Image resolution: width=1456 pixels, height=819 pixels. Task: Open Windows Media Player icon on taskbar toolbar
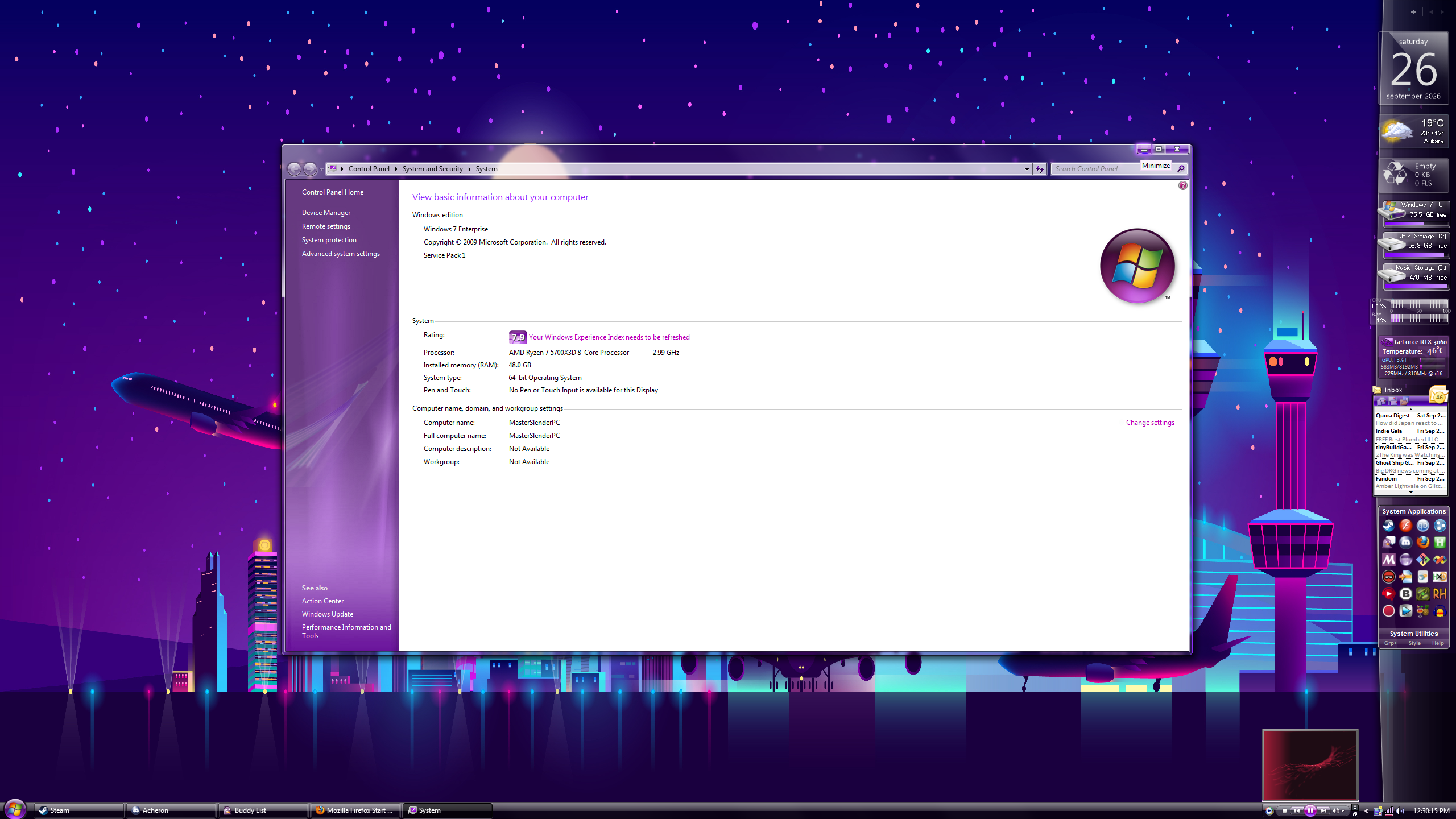[x=1269, y=811]
